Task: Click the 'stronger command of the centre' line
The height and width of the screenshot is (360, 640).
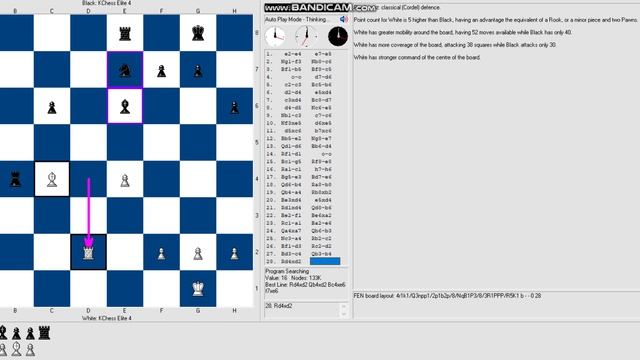Action: tap(417, 58)
